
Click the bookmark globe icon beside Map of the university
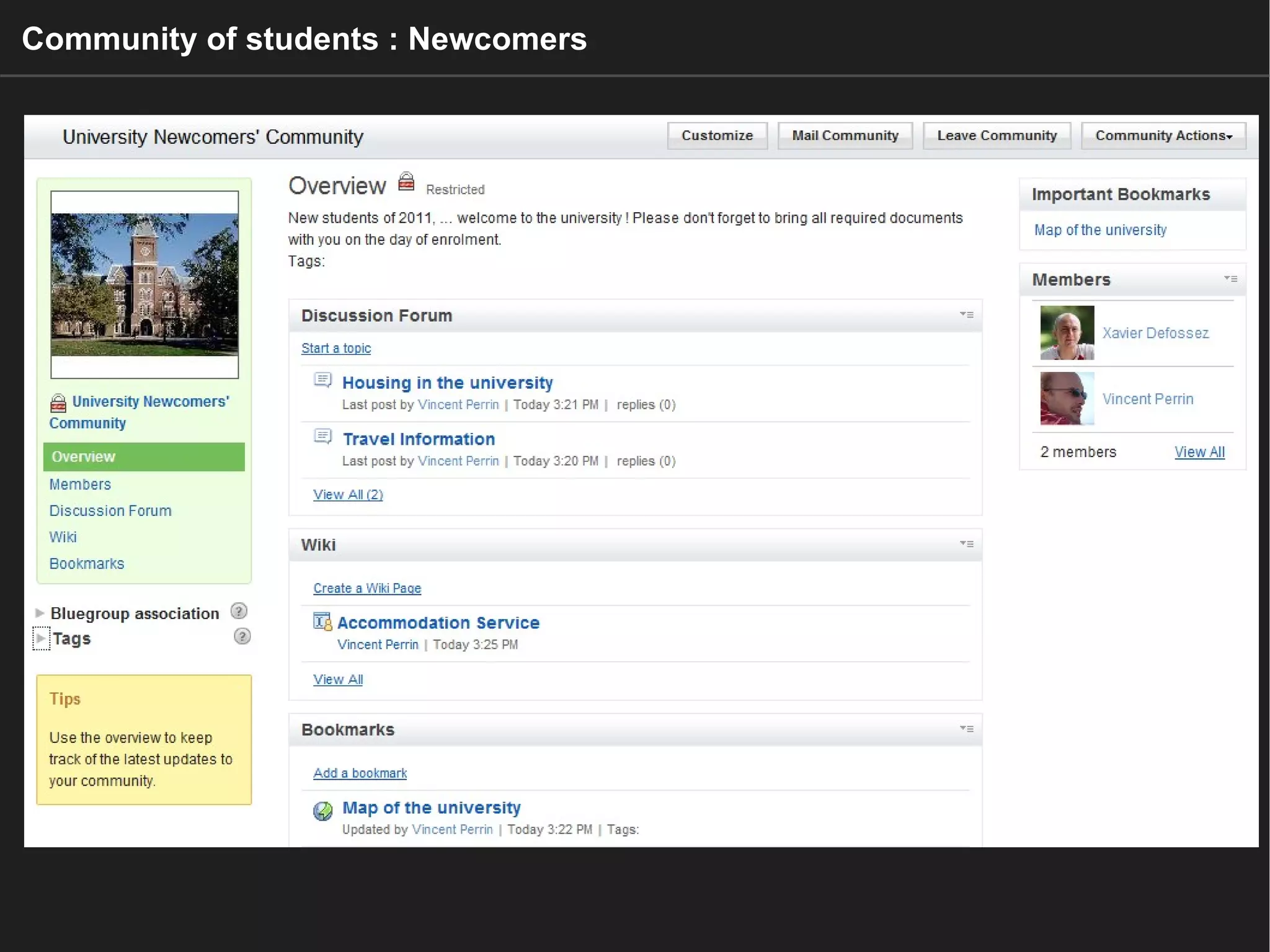click(322, 811)
